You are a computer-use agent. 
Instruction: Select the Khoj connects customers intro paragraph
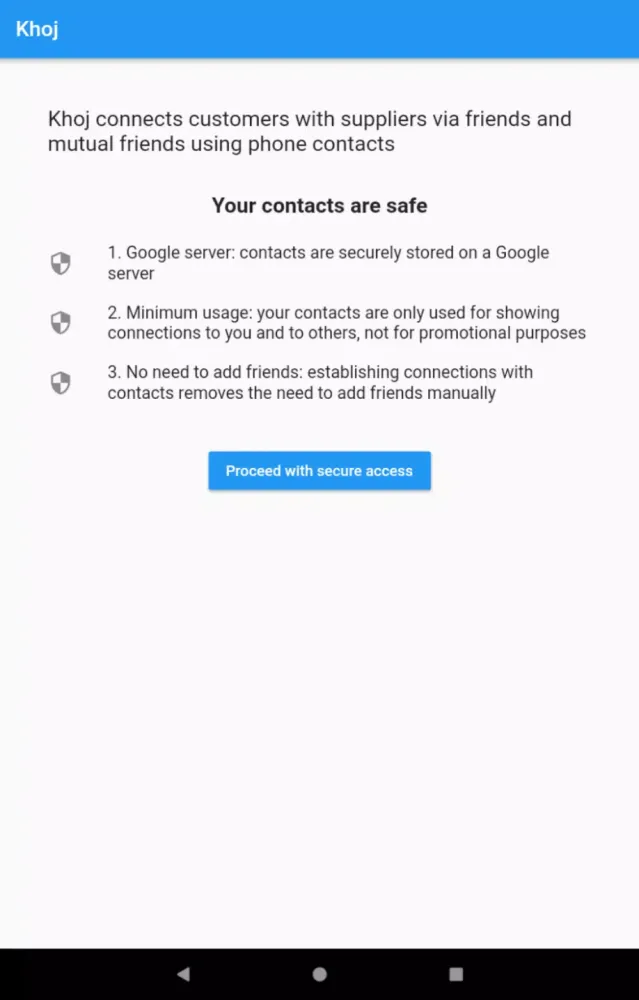tap(310, 131)
